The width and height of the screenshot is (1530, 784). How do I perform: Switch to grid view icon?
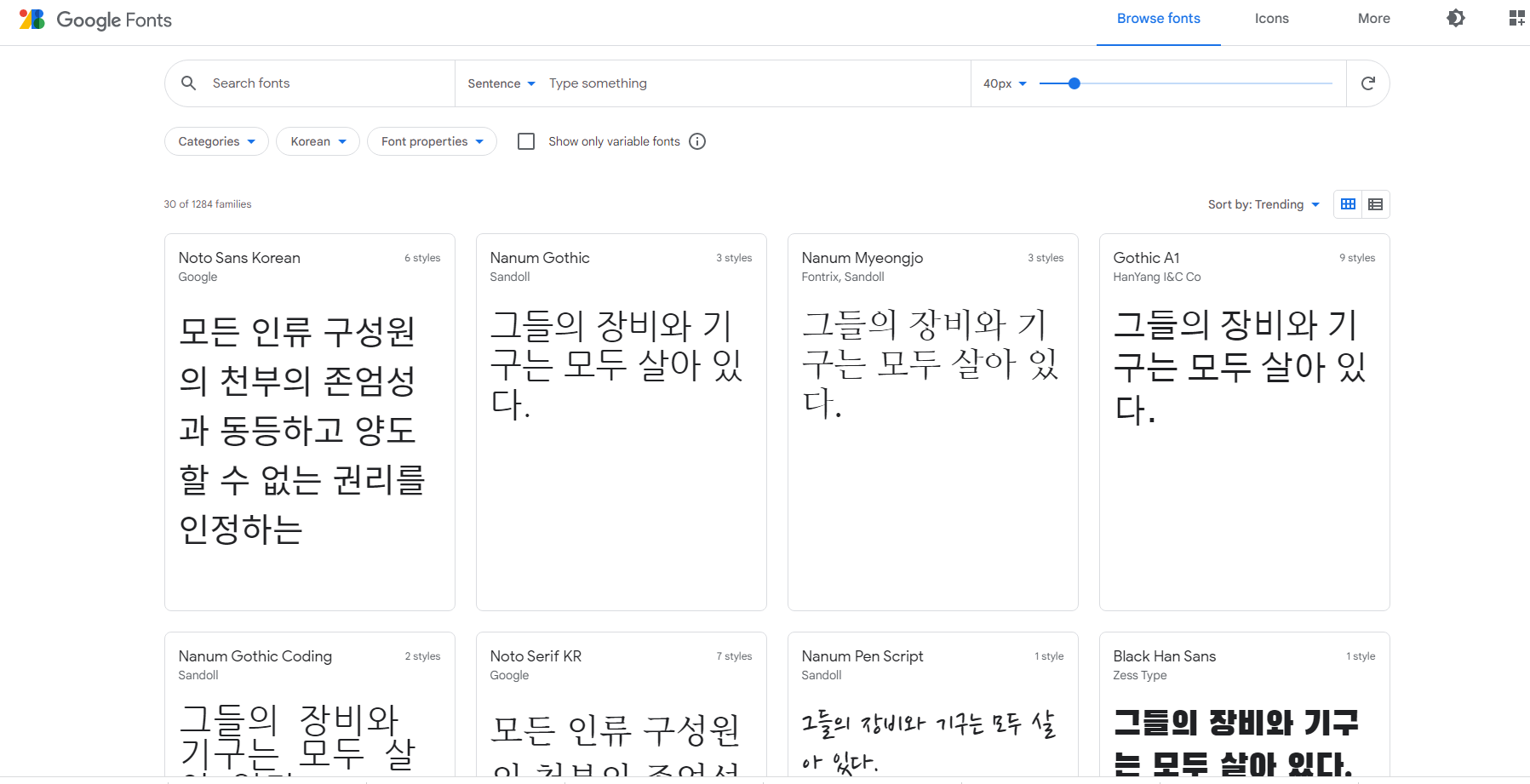(x=1348, y=204)
